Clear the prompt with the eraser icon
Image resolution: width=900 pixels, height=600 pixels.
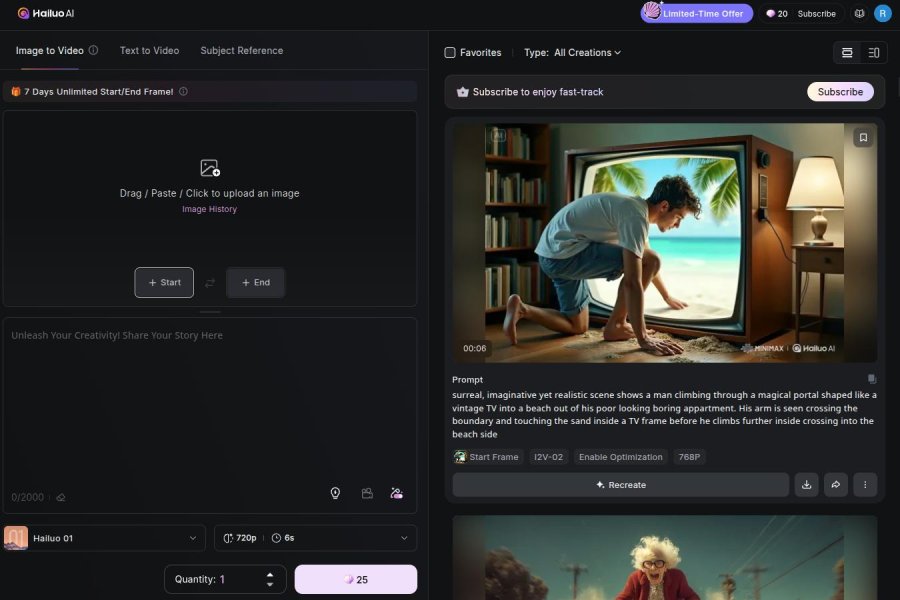pos(61,497)
